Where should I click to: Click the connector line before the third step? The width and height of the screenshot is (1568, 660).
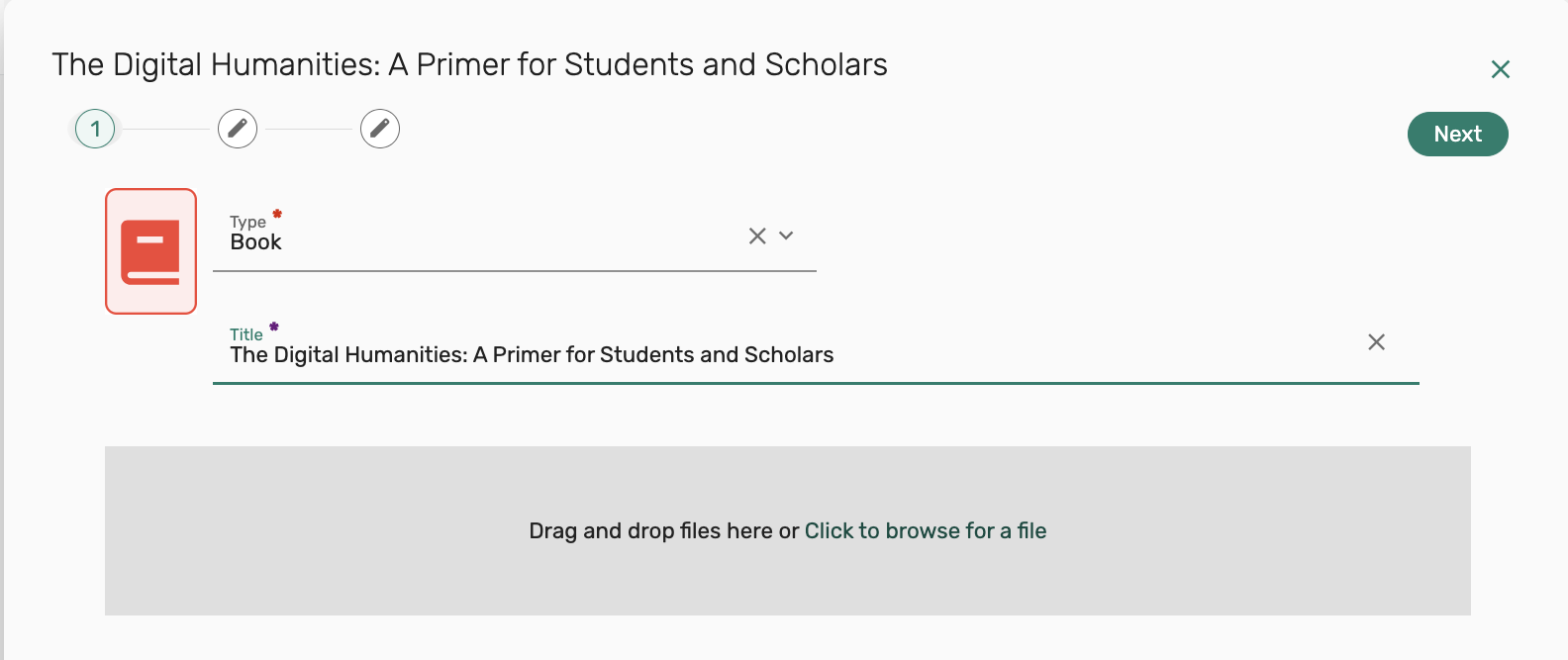[x=309, y=129]
